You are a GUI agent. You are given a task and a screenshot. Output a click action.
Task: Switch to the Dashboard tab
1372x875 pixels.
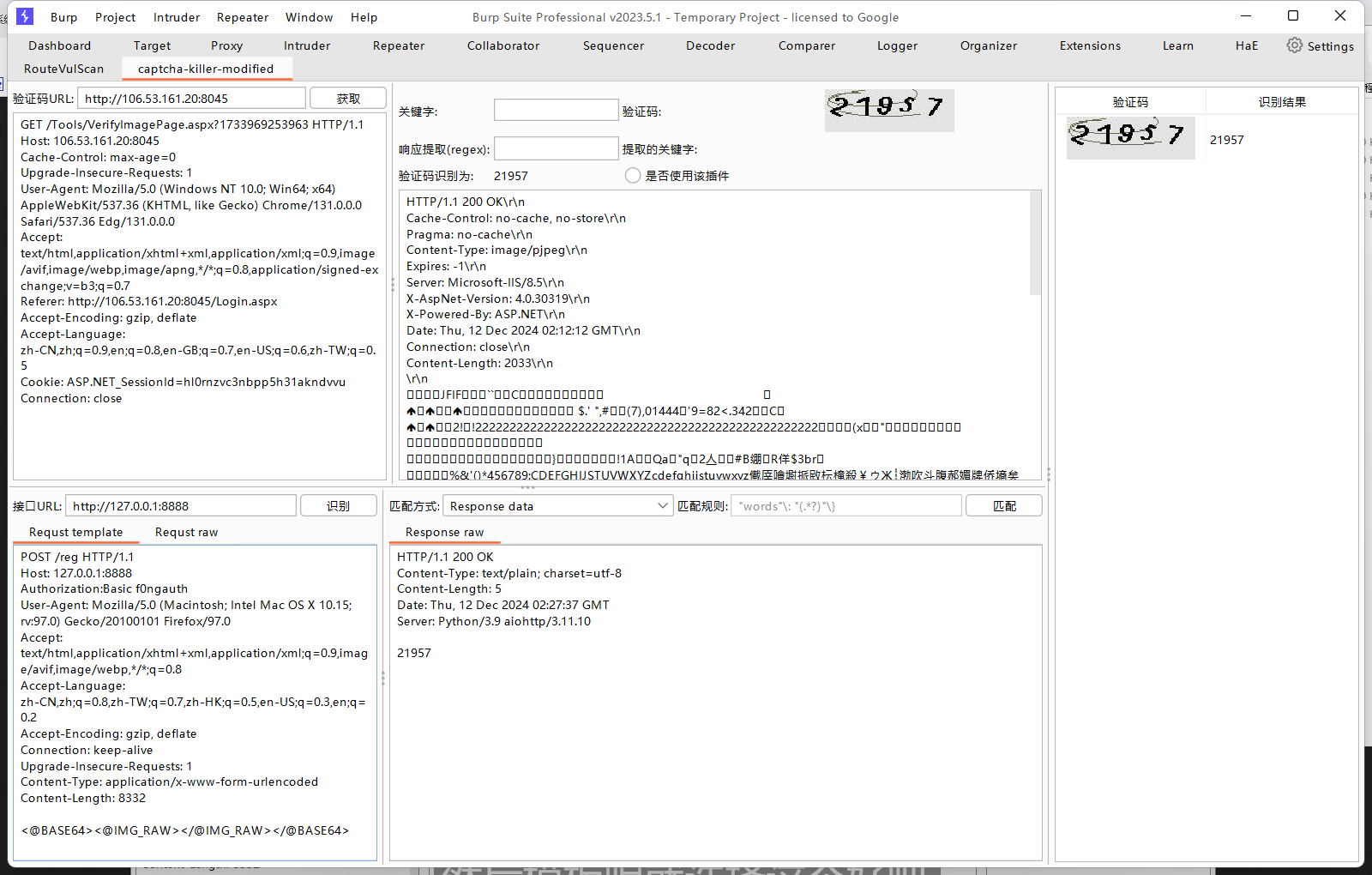[59, 45]
